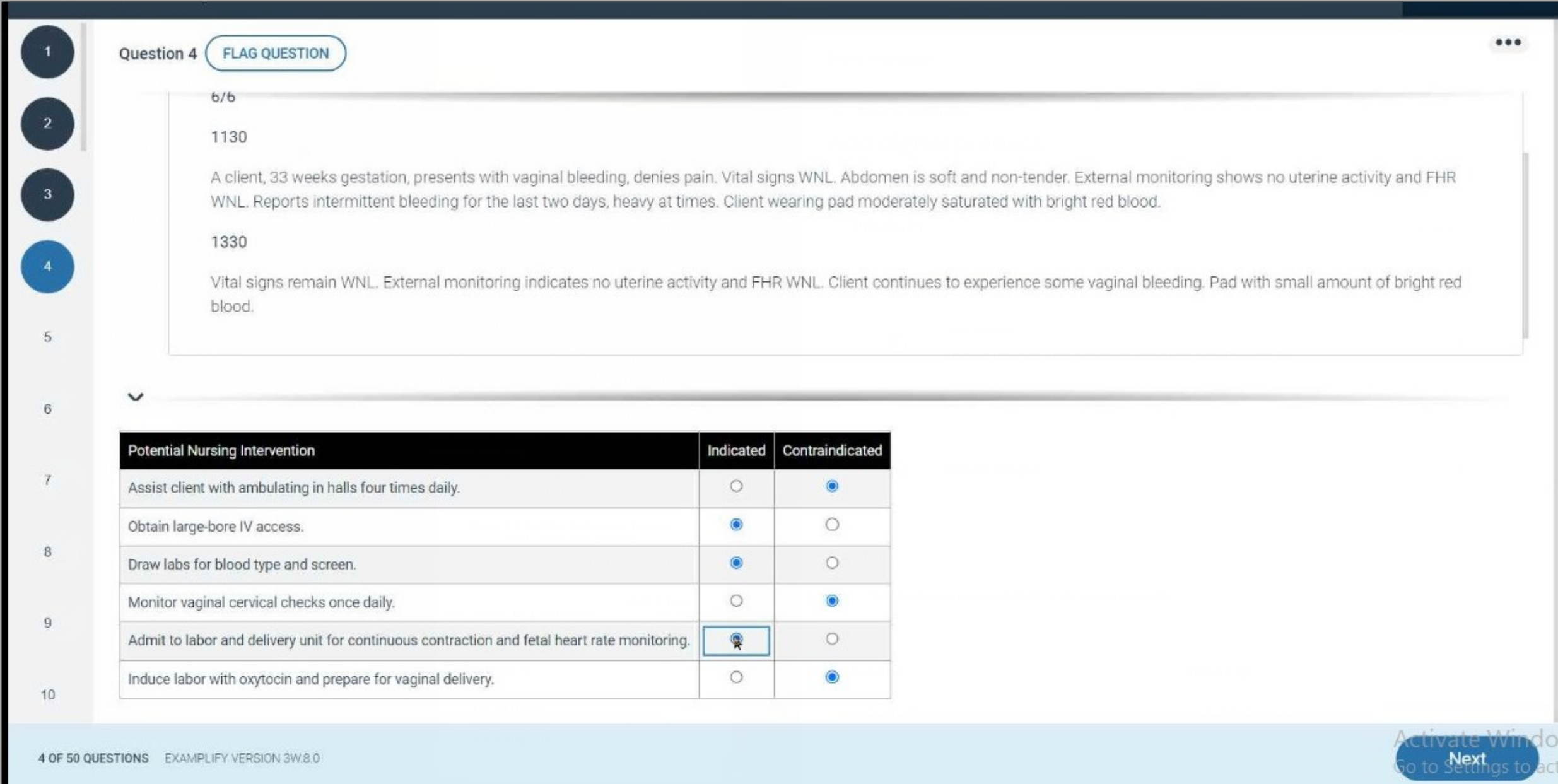Open question 6 in sidebar

click(47, 409)
